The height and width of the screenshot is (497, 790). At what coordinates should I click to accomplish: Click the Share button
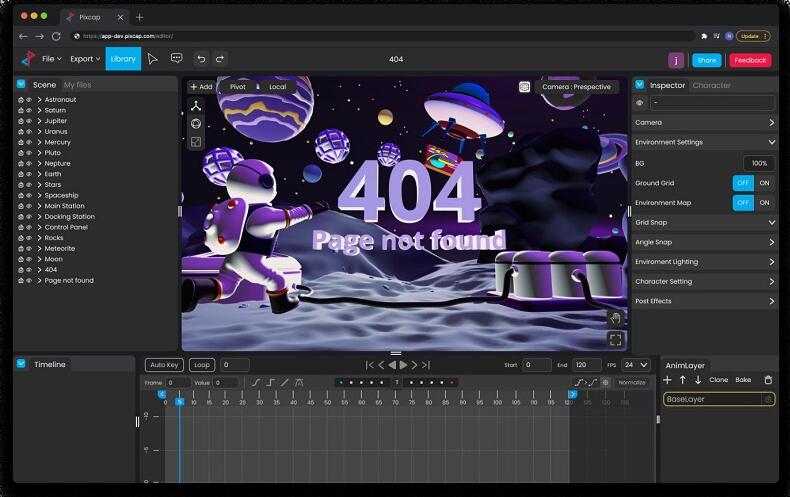tap(707, 60)
